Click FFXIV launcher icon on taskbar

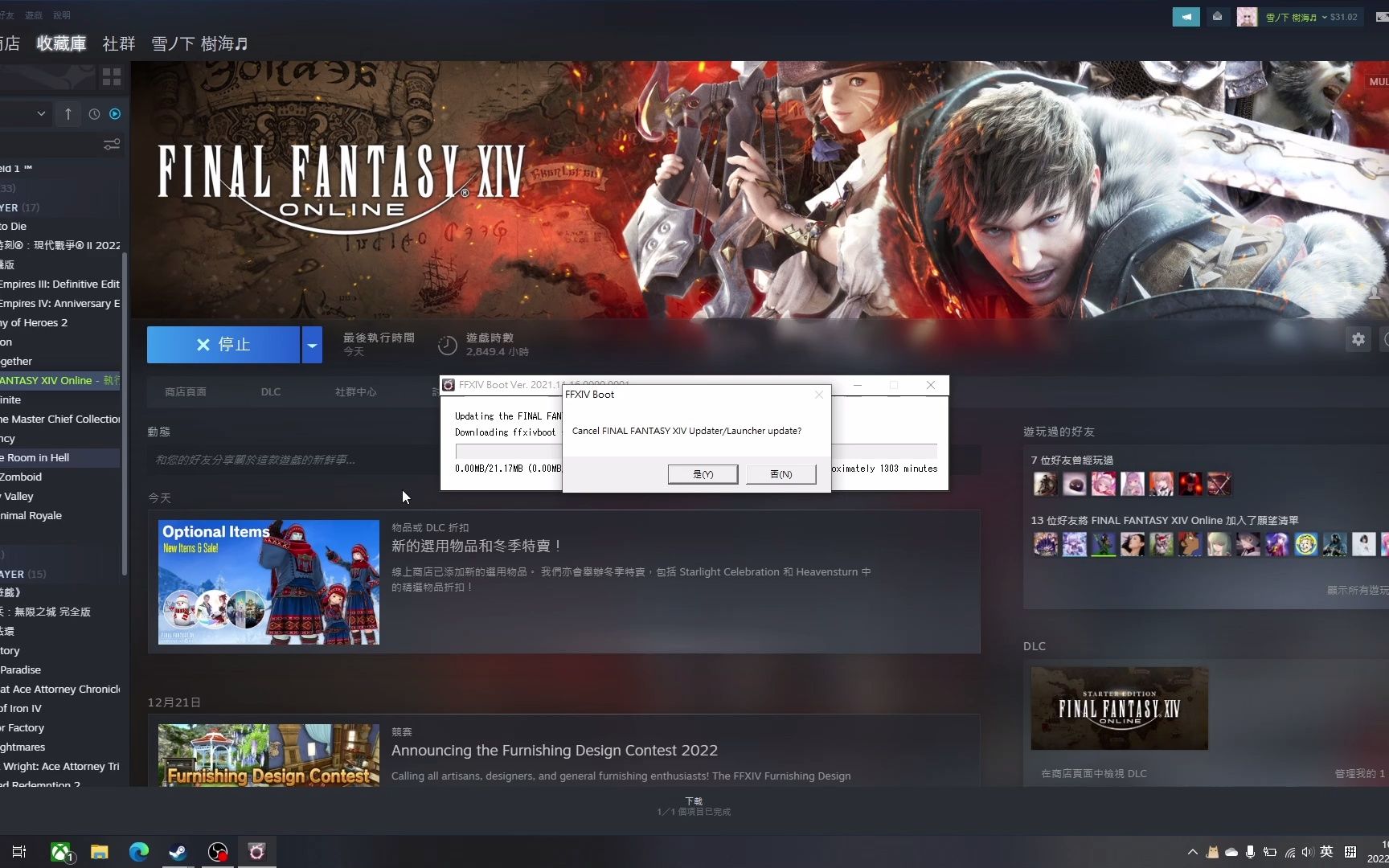pyautogui.click(x=256, y=852)
